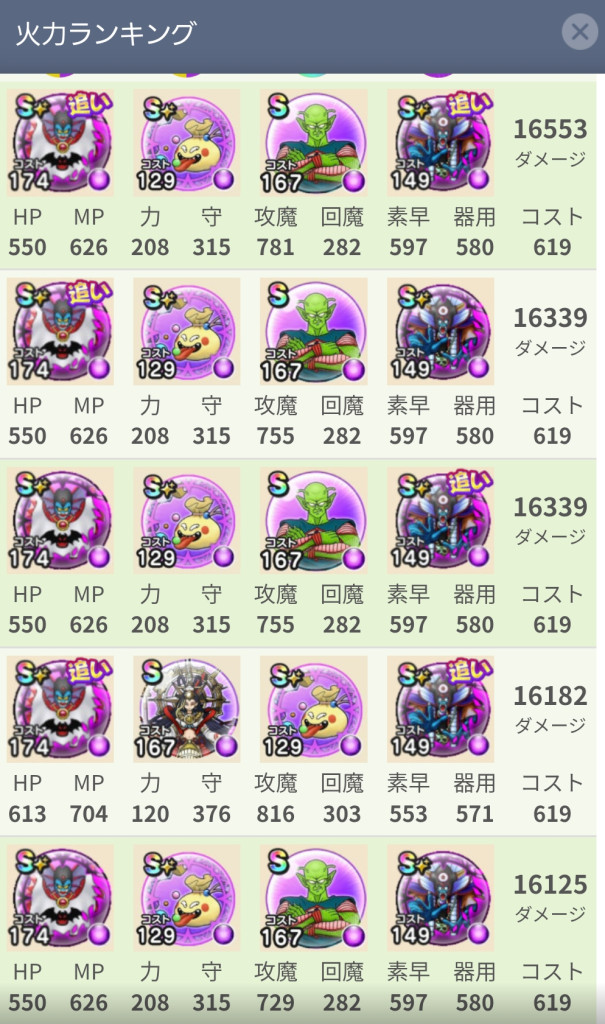The image size is (605, 1024).
Task: Tap cost 149 monster in 16125 damage row
Action: [440, 898]
